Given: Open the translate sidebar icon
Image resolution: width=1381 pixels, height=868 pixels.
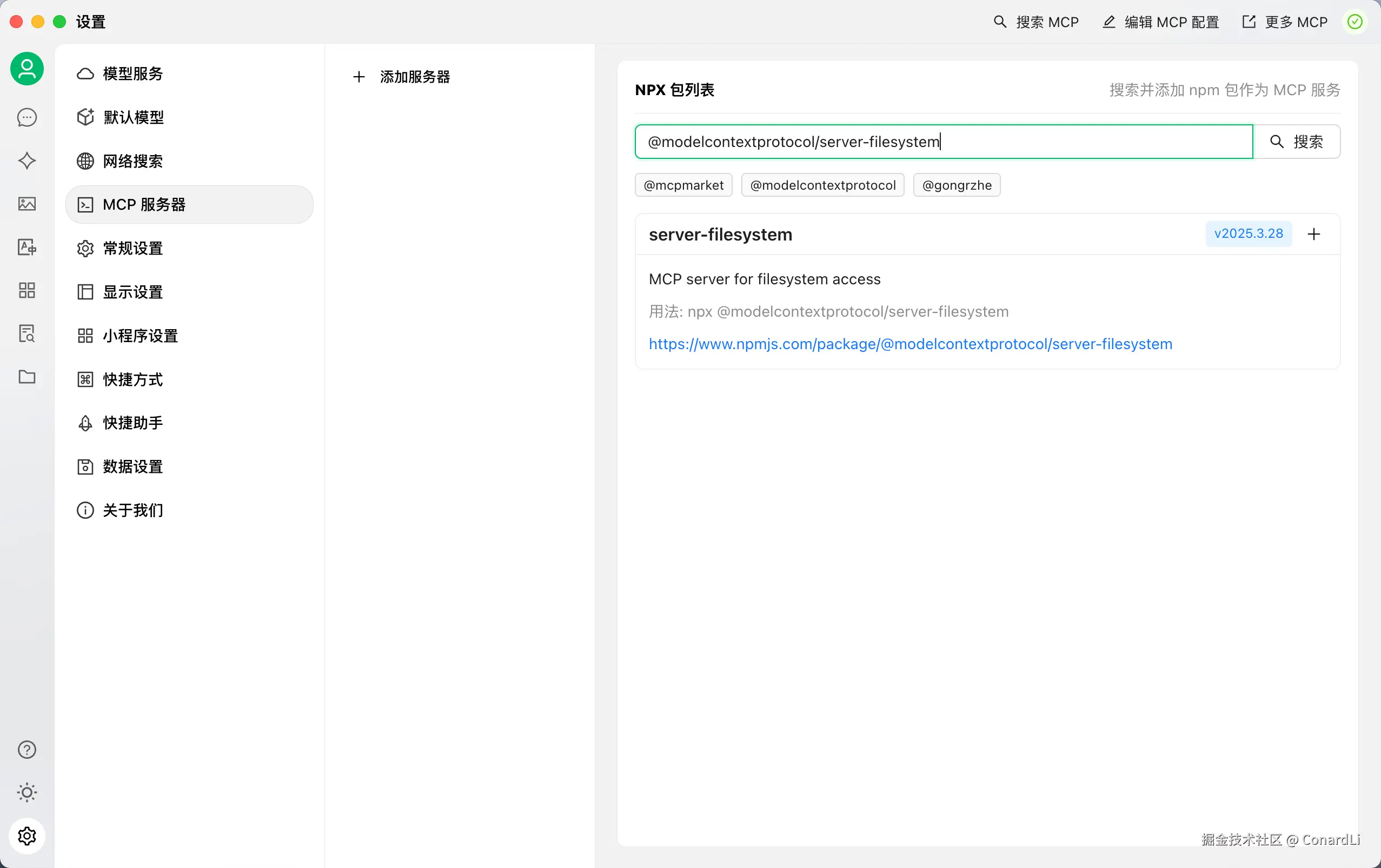Looking at the screenshot, I should (27, 247).
